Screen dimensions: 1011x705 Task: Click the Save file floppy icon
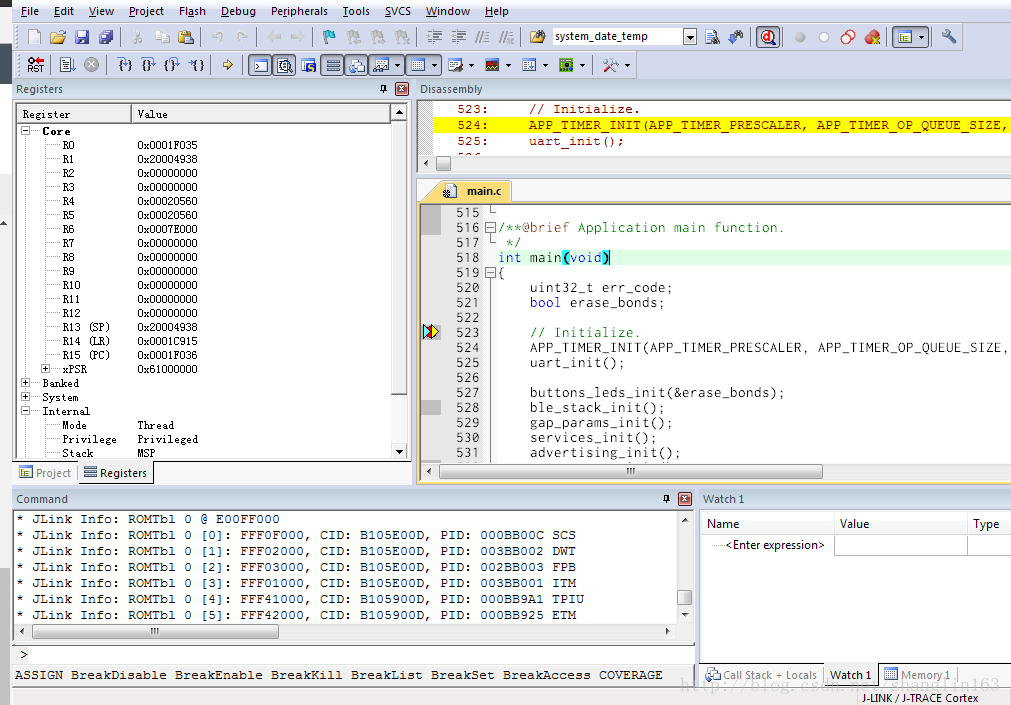[82, 37]
